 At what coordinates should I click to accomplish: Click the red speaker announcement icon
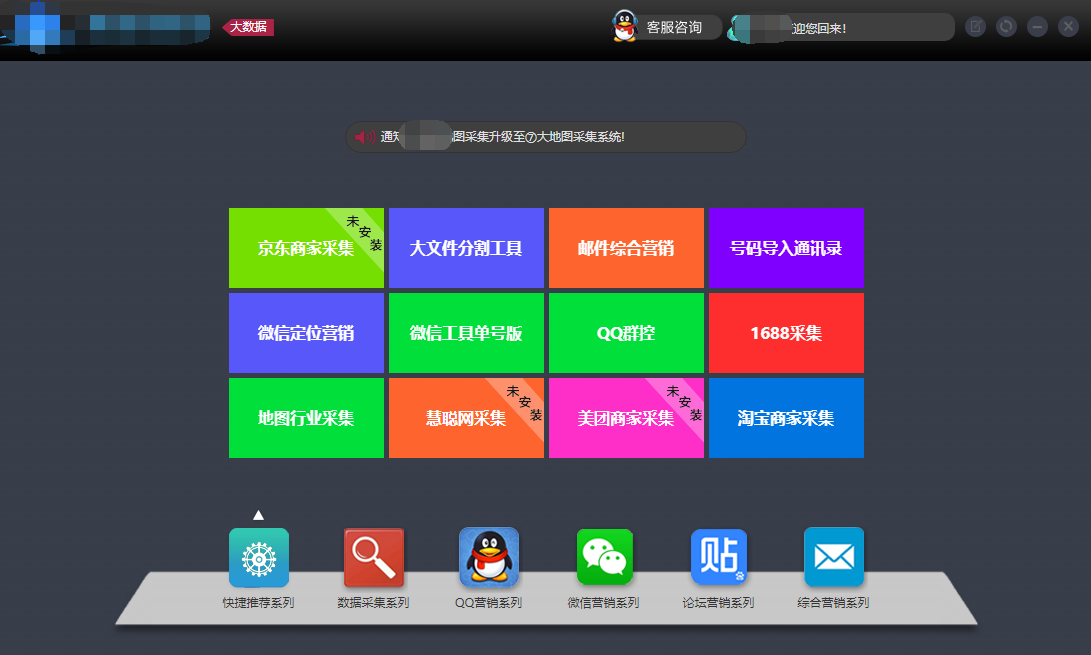click(365, 137)
